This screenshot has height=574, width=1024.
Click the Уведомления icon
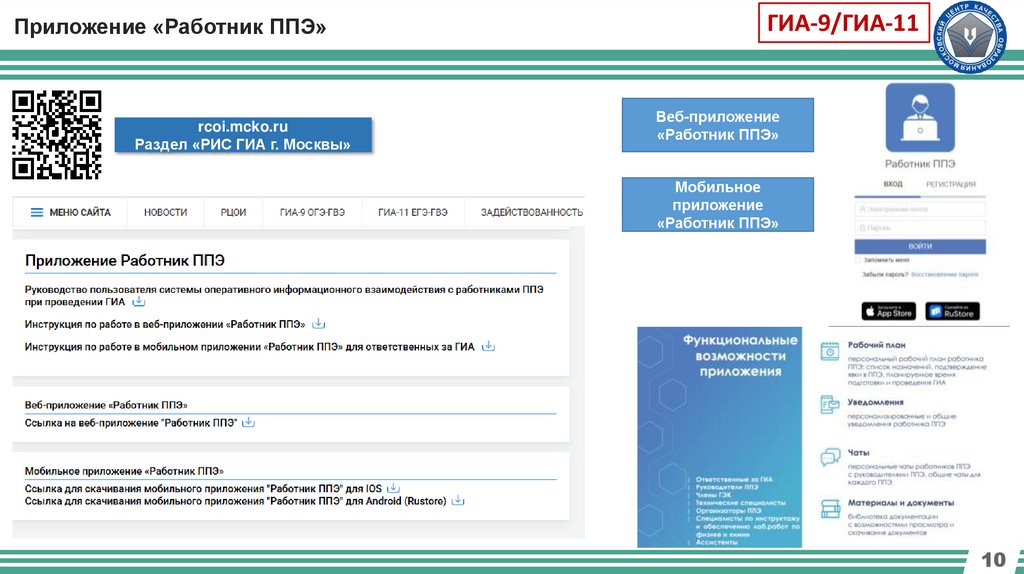pos(830,405)
